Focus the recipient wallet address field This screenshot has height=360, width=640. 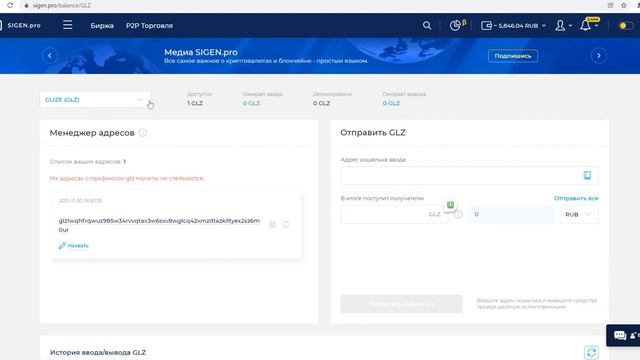pos(469,176)
